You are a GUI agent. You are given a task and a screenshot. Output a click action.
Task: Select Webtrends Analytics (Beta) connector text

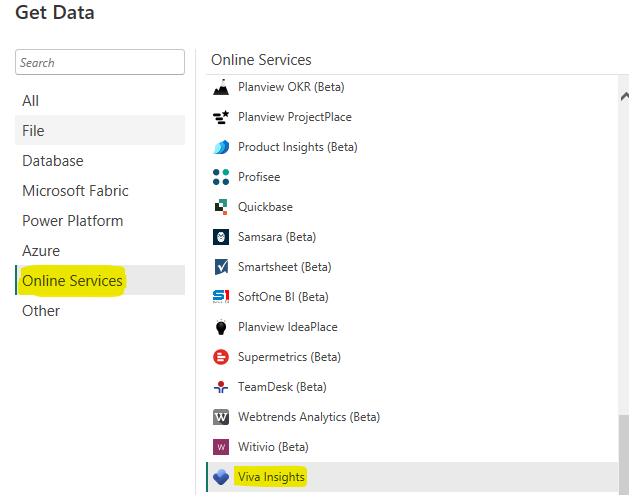(309, 417)
